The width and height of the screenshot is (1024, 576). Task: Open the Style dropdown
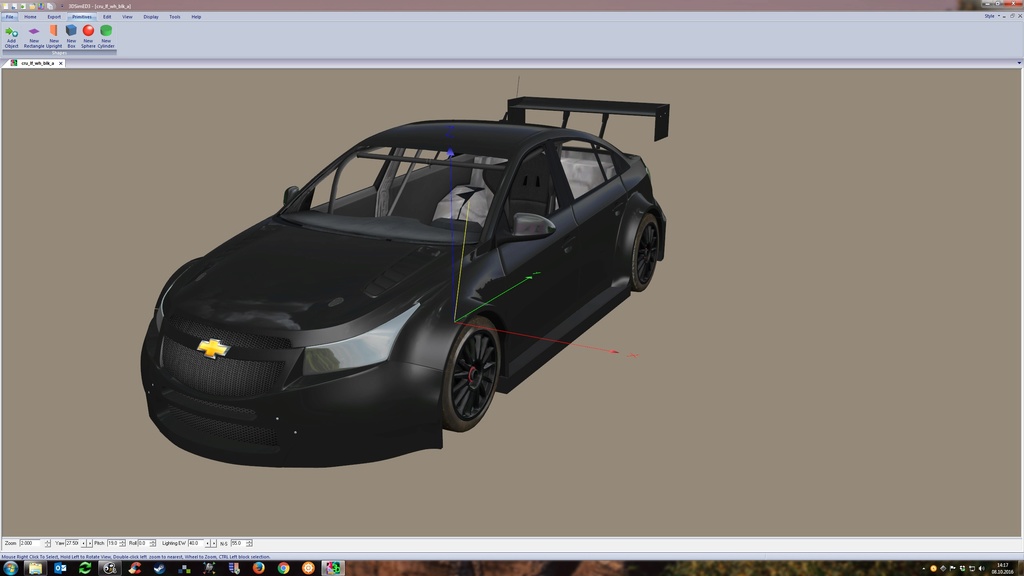[991, 16]
